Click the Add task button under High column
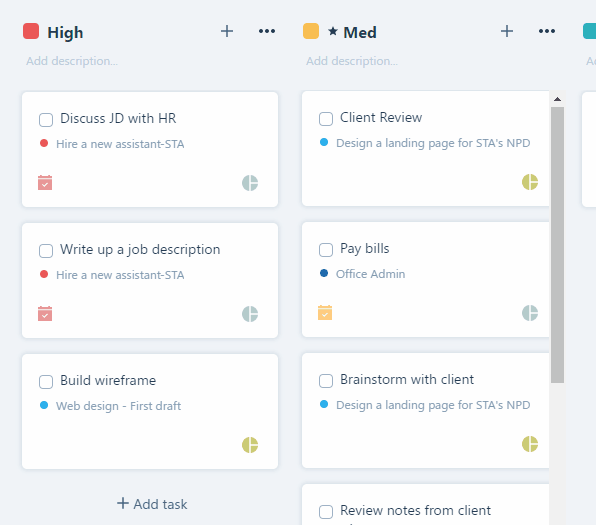The image size is (596, 525). pos(152,504)
